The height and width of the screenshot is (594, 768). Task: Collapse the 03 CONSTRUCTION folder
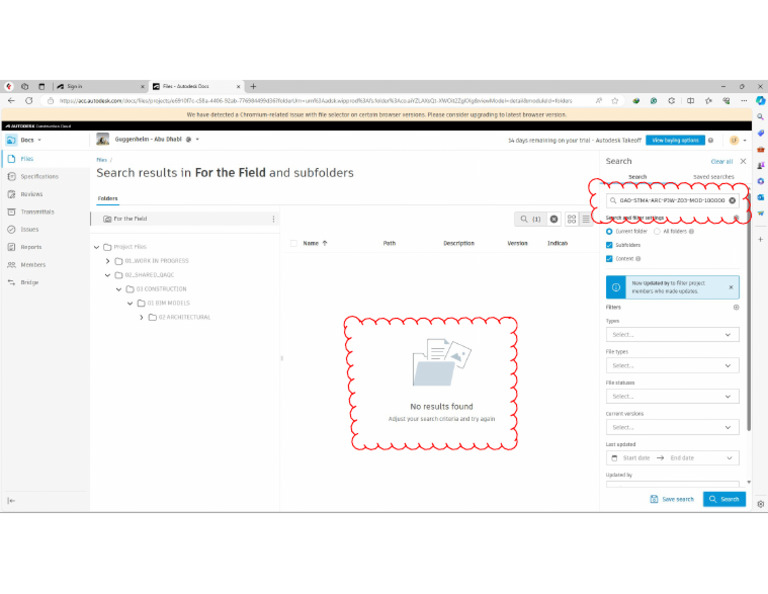[x=119, y=289]
